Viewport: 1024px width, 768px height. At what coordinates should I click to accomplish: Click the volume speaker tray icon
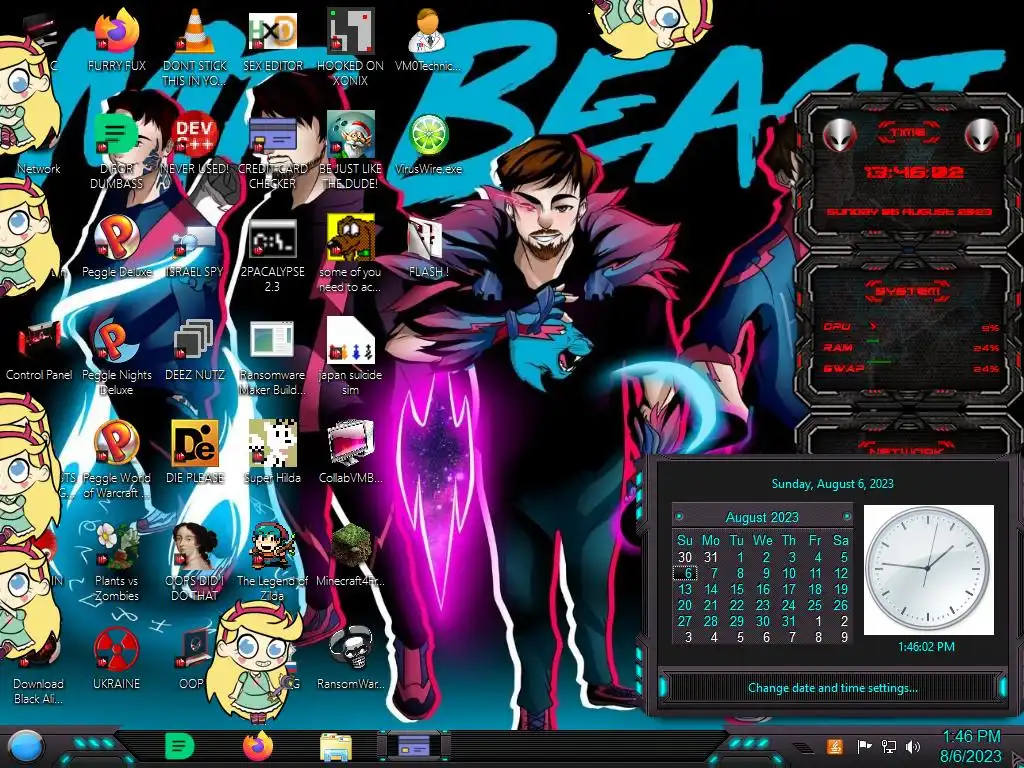(913, 746)
